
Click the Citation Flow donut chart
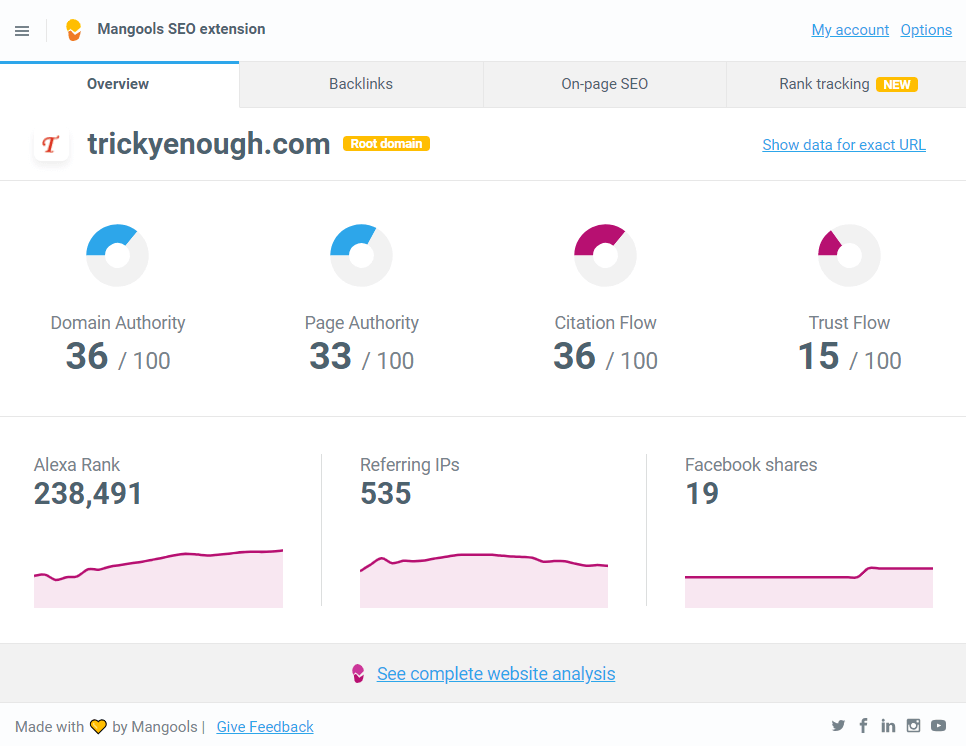(x=605, y=255)
